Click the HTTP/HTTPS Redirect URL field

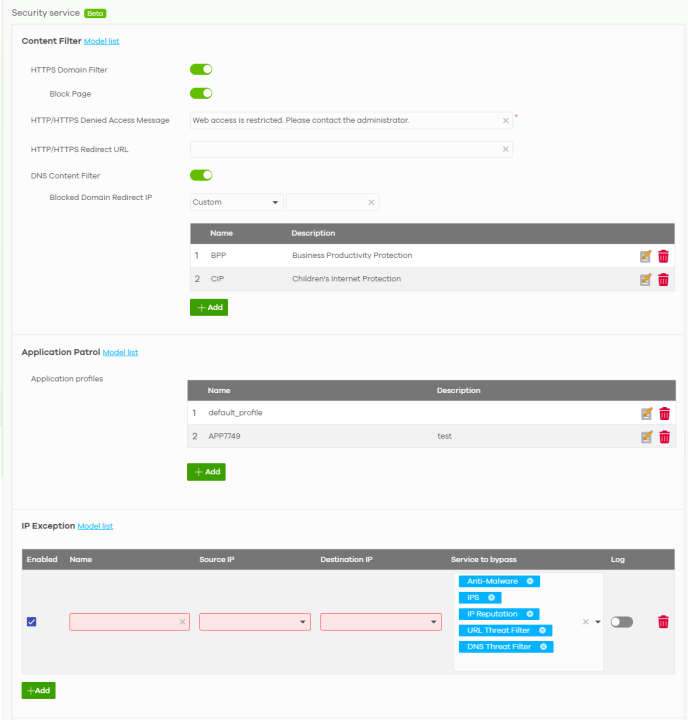tap(345, 149)
